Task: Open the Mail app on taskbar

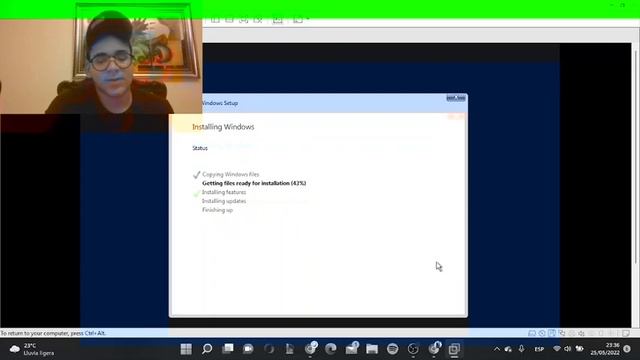Action: click(x=351, y=349)
